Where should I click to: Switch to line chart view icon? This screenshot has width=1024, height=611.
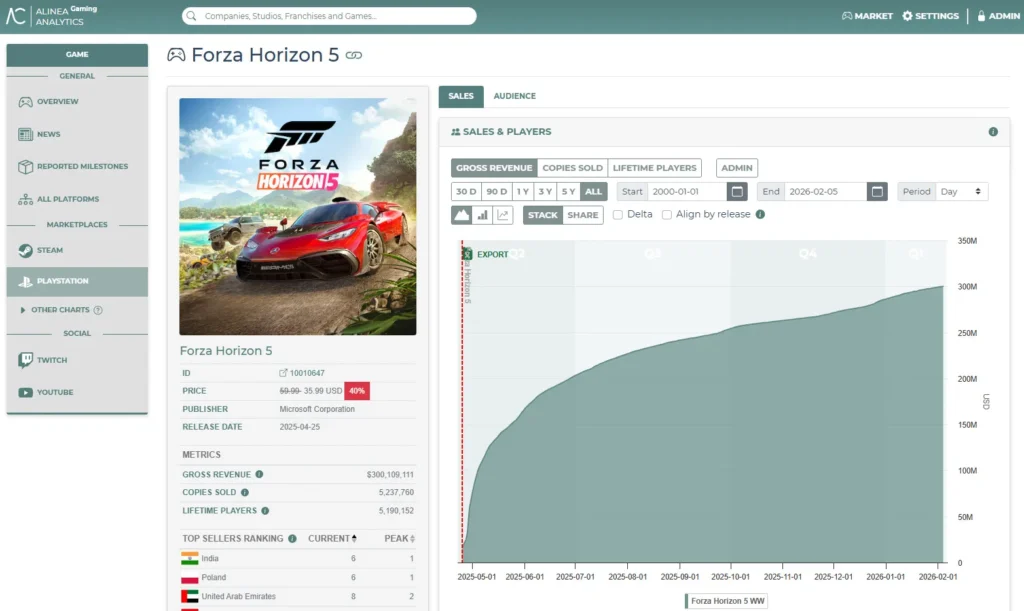pos(503,215)
